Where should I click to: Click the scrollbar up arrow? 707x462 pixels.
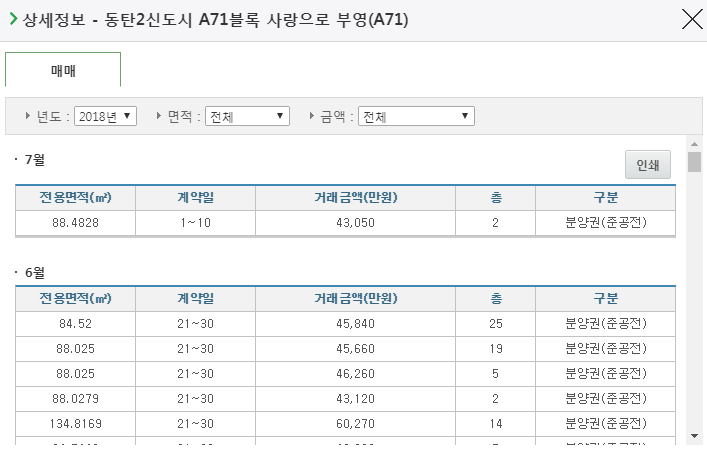[x=694, y=144]
